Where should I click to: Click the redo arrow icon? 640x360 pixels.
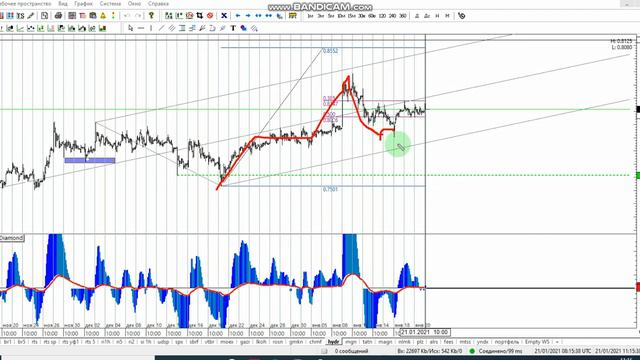138,16
